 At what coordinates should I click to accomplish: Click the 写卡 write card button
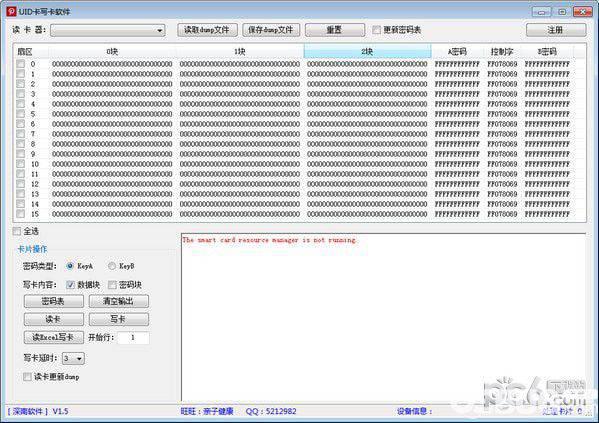point(119,319)
